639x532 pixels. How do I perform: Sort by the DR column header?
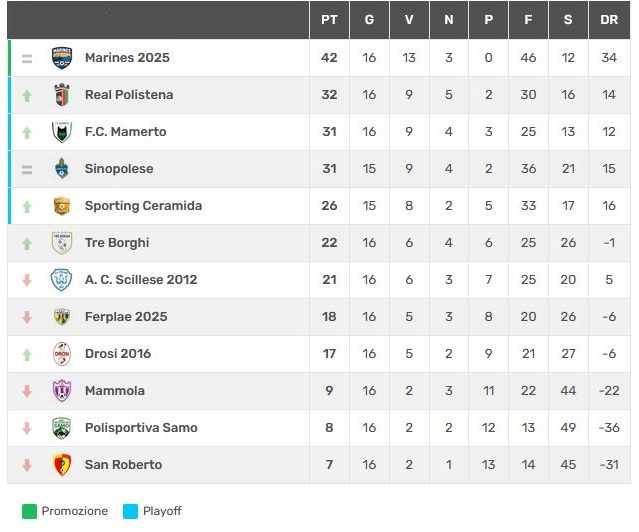click(609, 20)
